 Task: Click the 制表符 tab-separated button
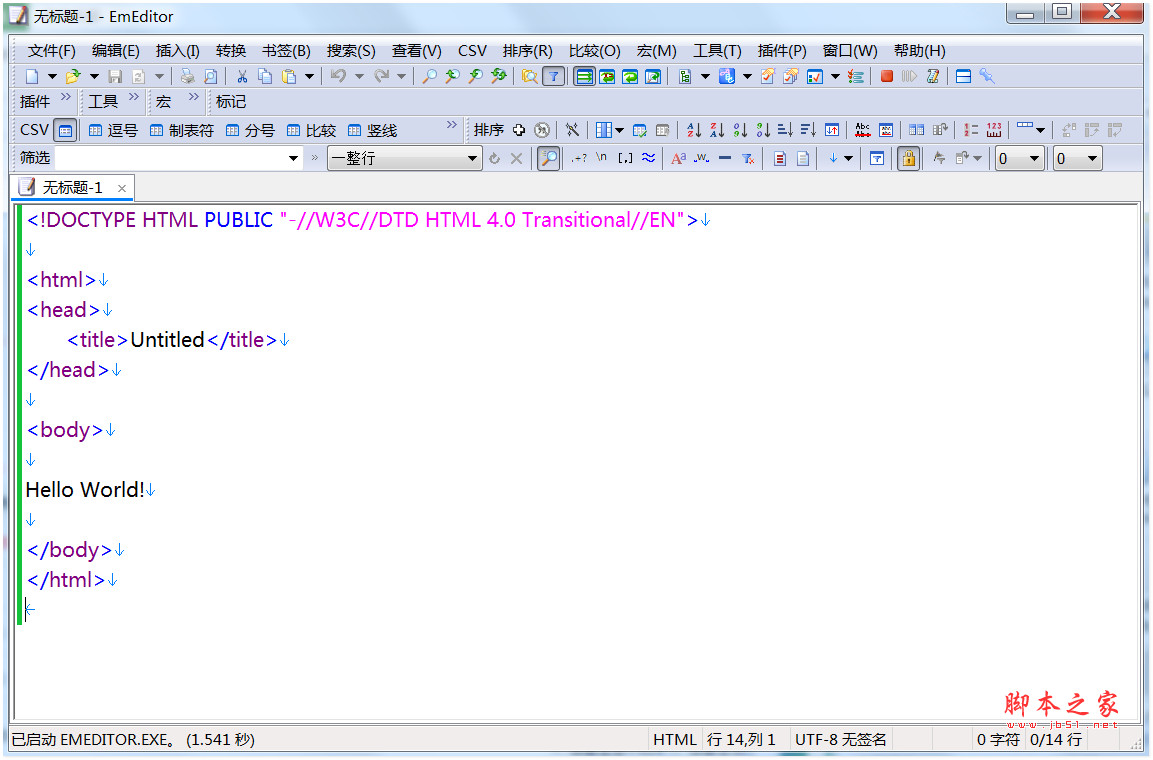[181, 130]
